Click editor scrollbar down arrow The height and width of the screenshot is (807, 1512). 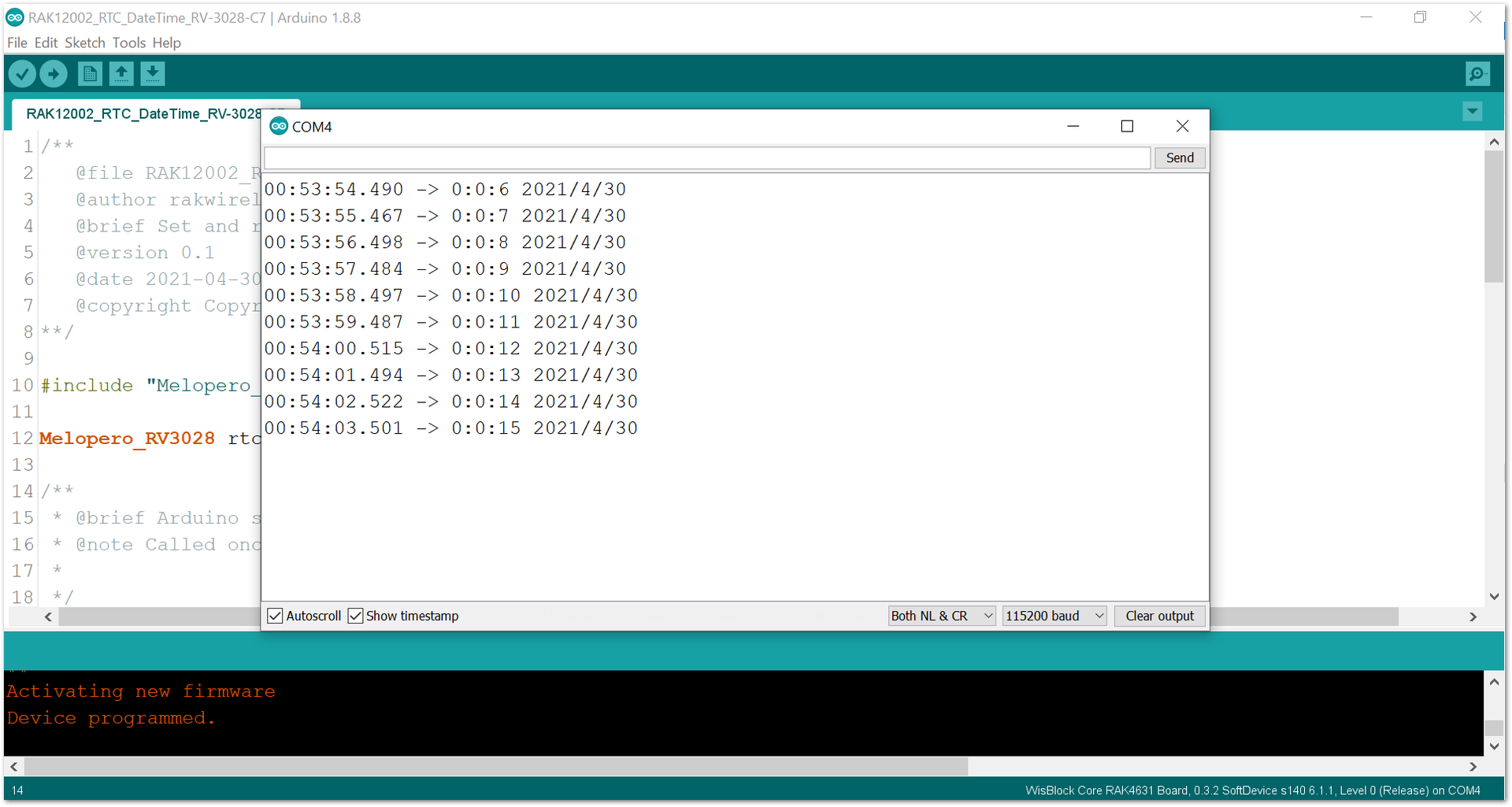pos(1494,597)
